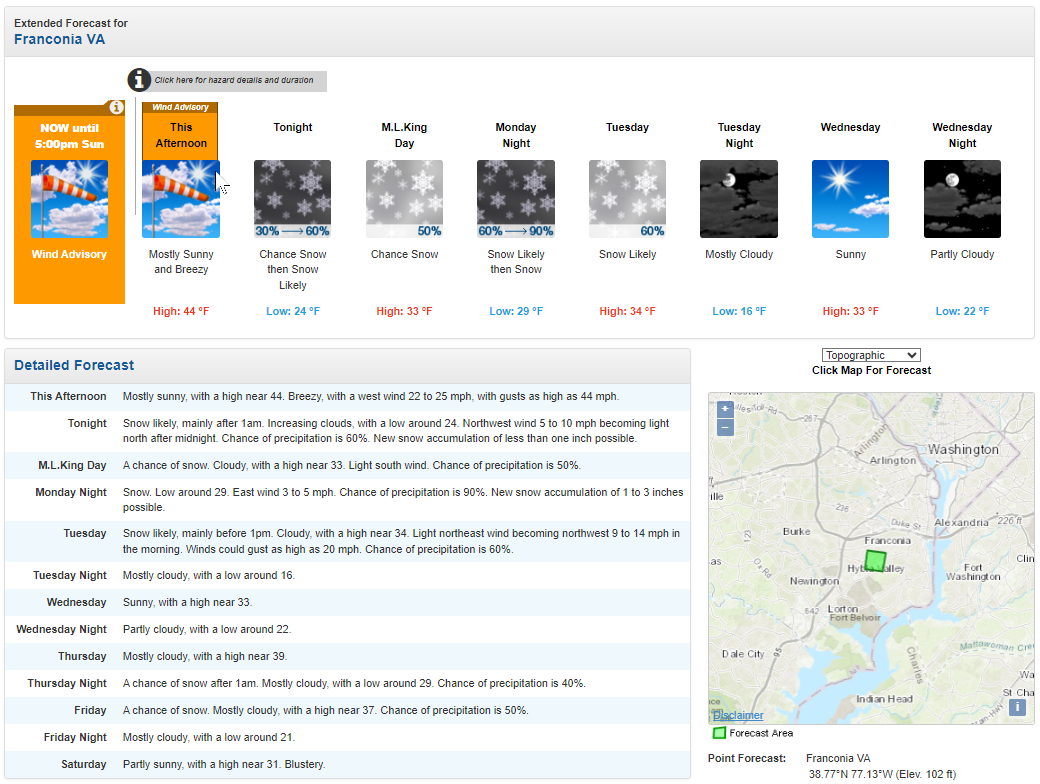Click the Low: 22 °F temperature
This screenshot has height=784, width=1040.
click(962, 311)
